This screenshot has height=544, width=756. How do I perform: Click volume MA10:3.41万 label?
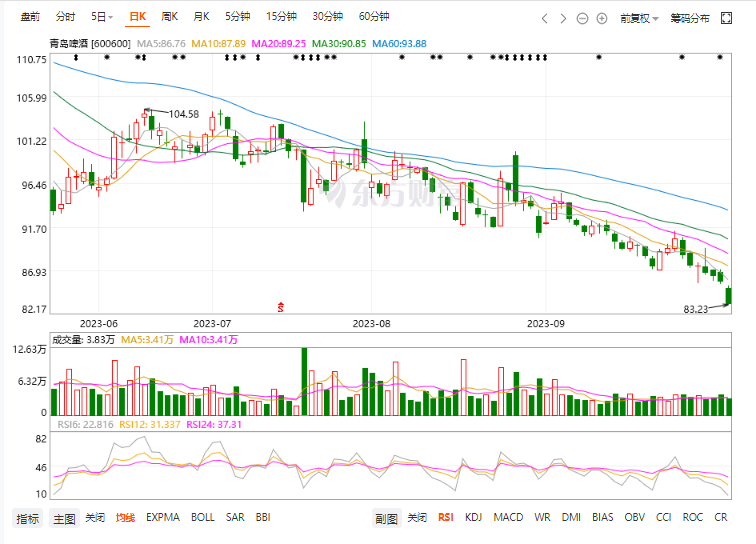(209, 340)
